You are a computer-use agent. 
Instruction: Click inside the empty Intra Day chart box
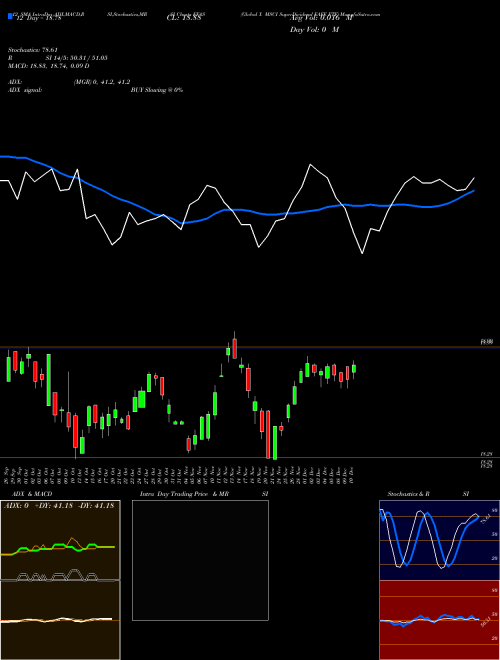coord(200,560)
